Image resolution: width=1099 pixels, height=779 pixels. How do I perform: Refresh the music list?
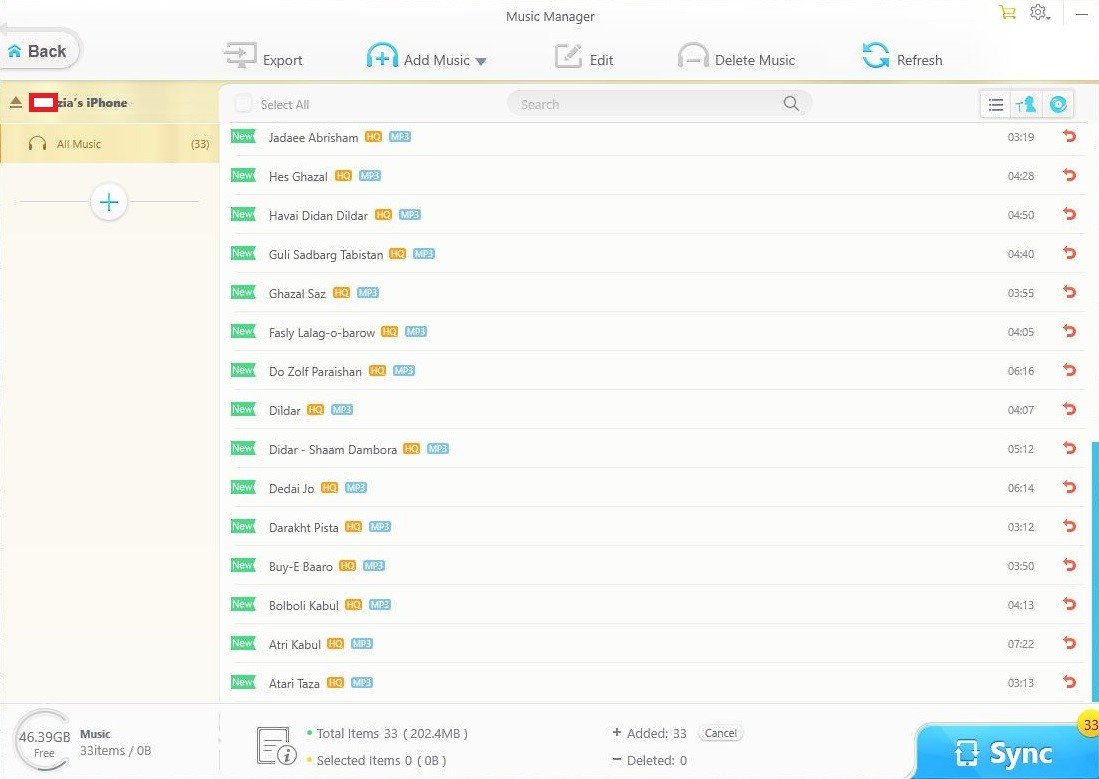[x=902, y=56]
